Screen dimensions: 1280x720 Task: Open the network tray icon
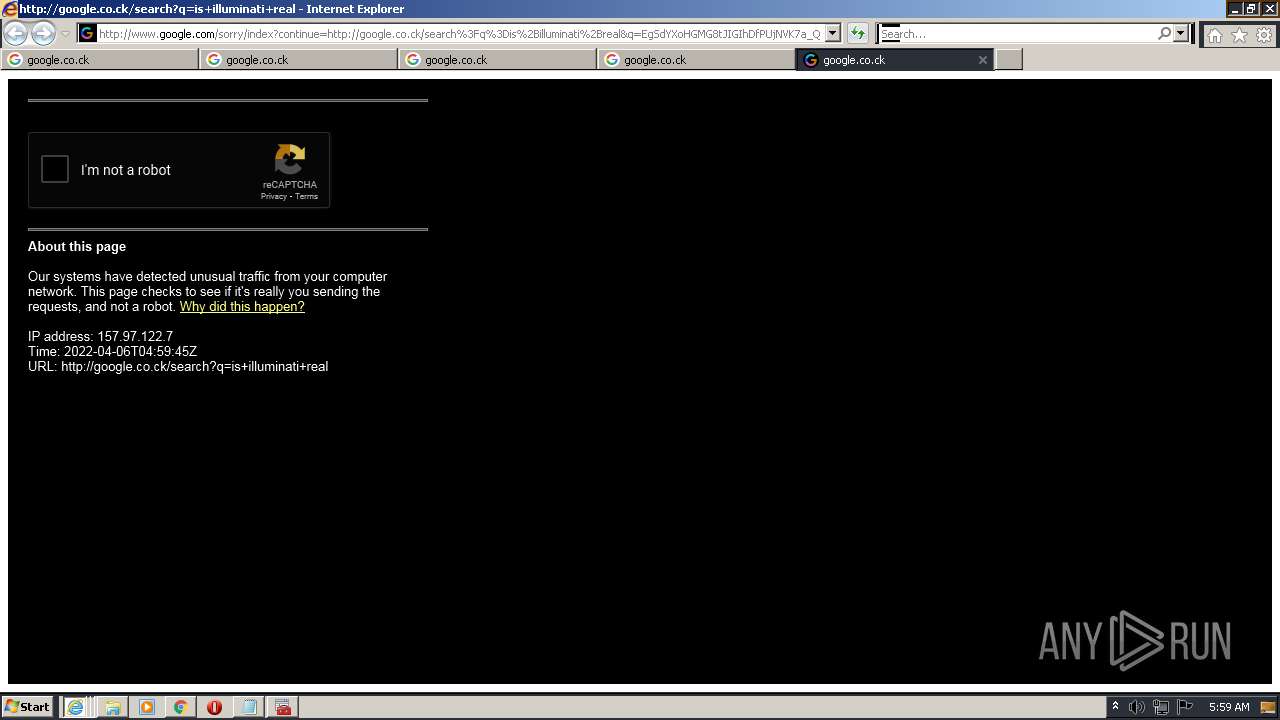(x=1161, y=707)
